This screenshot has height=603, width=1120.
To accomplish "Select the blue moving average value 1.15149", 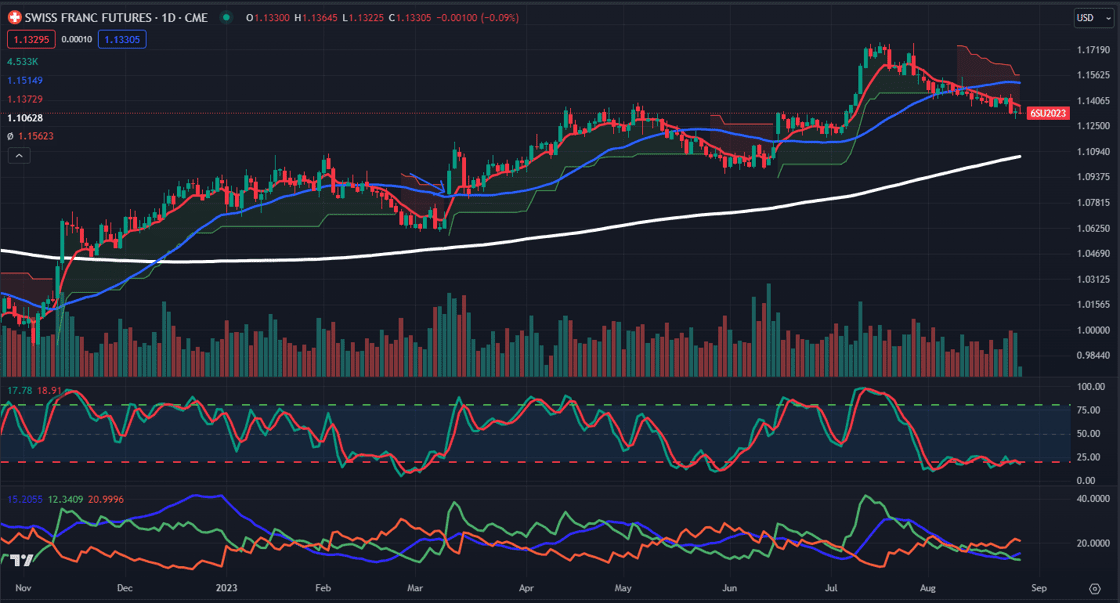I will [x=25, y=80].
